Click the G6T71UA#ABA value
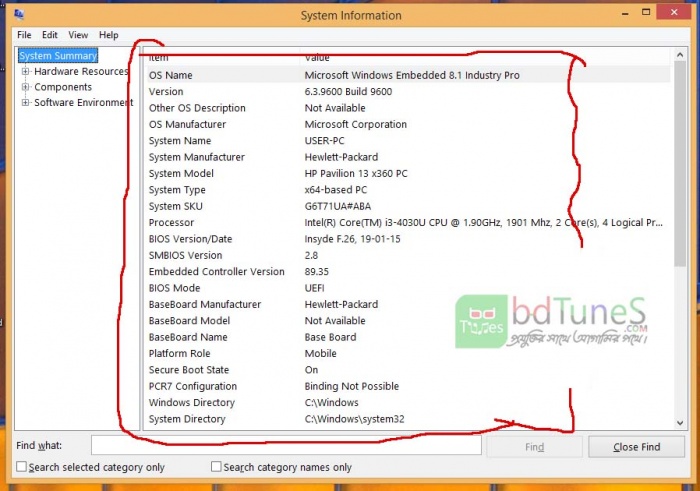 click(338, 206)
